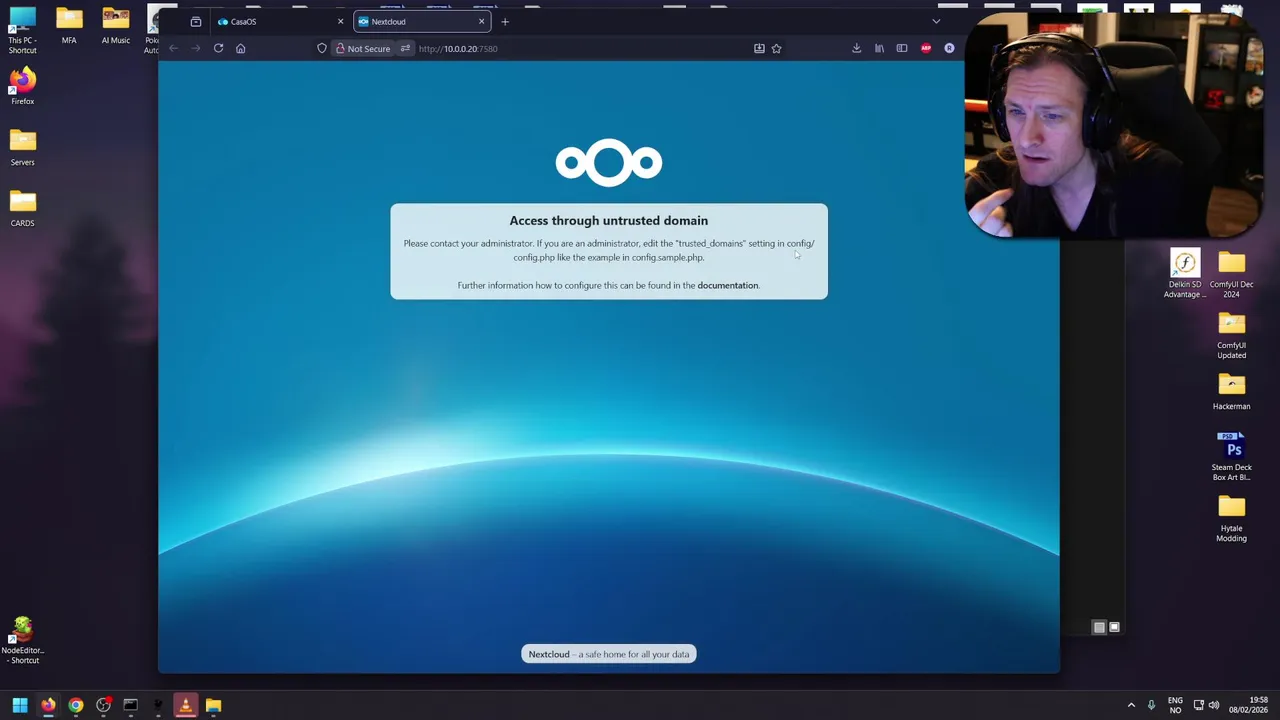Image resolution: width=1280 pixels, height=720 pixels.
Task: Select the Steam Deck Box Art PSD file
Action: point(1231,457)
